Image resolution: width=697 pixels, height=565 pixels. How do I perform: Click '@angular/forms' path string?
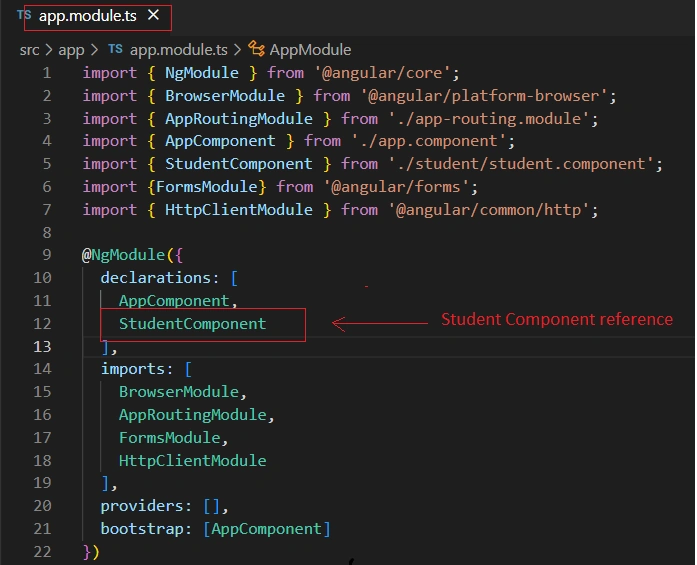coord(396,187)
